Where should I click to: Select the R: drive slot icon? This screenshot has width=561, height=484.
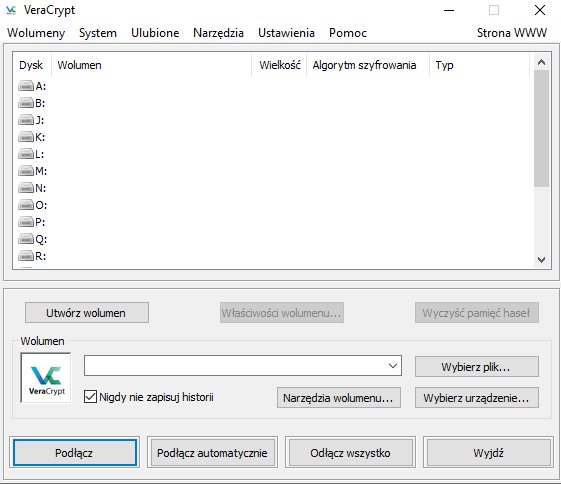[x=26, y=256]
